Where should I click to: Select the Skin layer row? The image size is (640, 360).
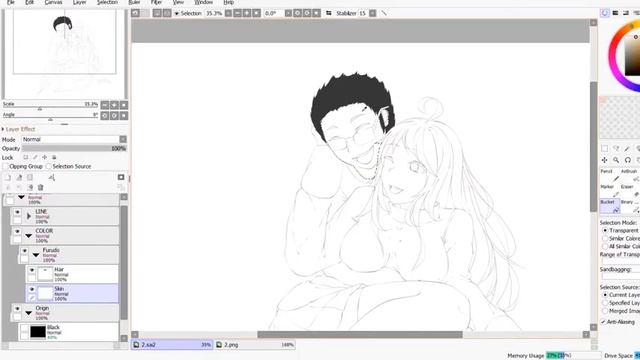[x=72, y=293]
